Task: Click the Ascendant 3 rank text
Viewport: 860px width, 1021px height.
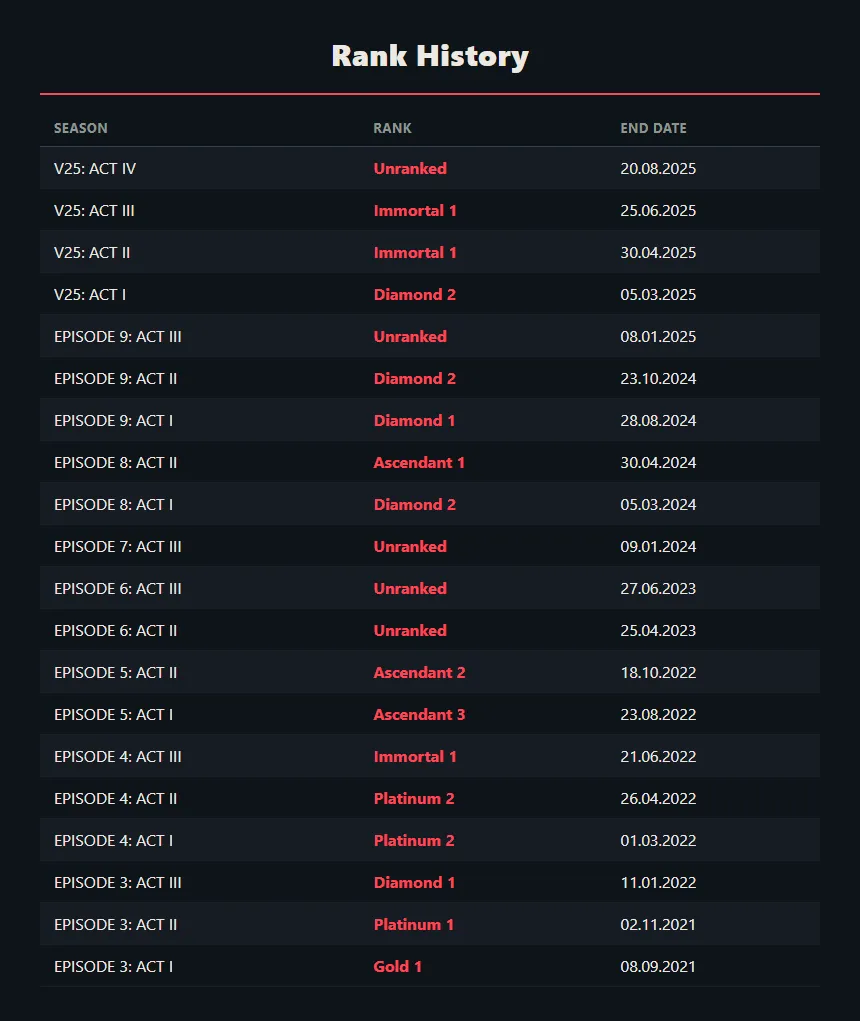Action: point(419,715)
